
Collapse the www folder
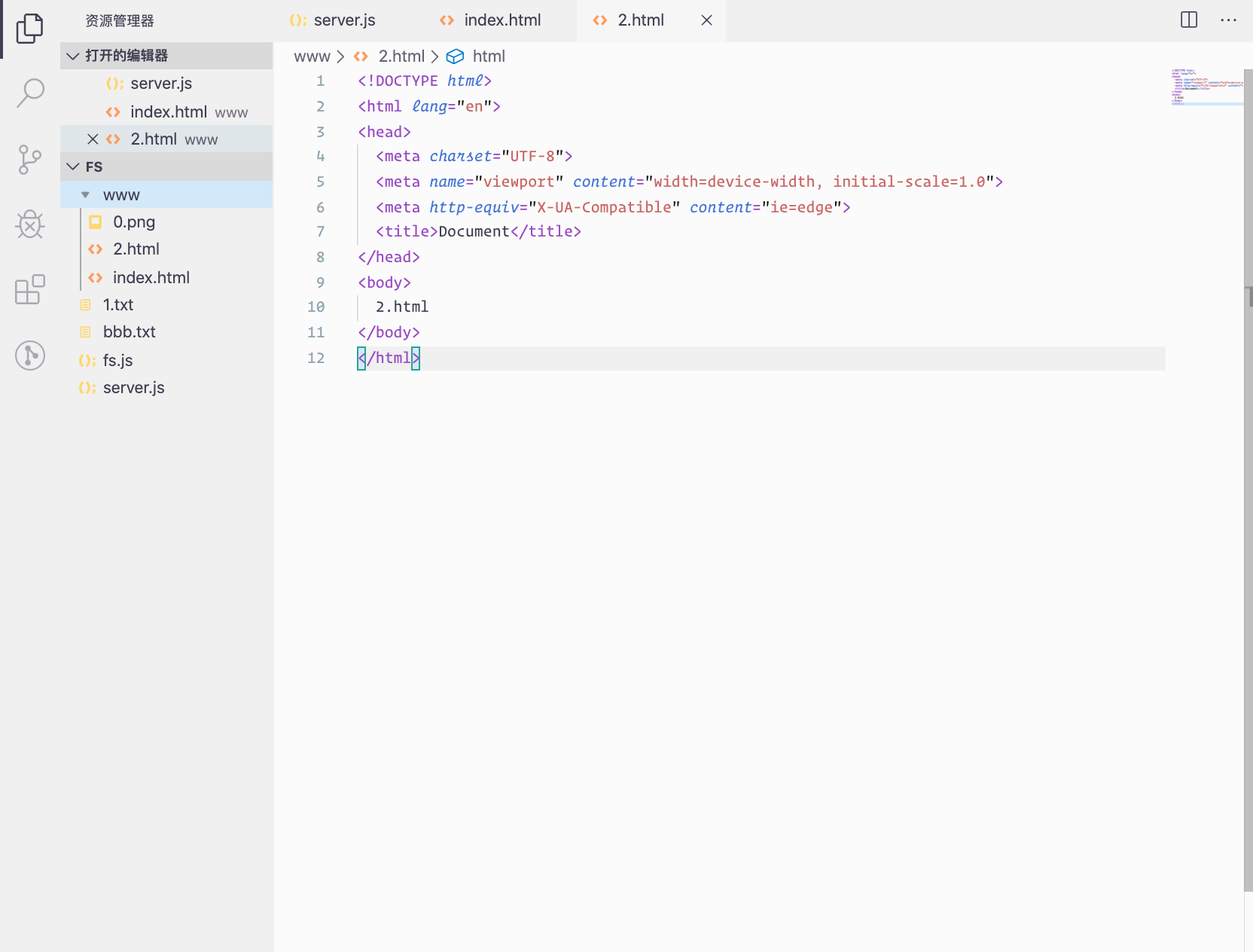[x=86, y=195]
